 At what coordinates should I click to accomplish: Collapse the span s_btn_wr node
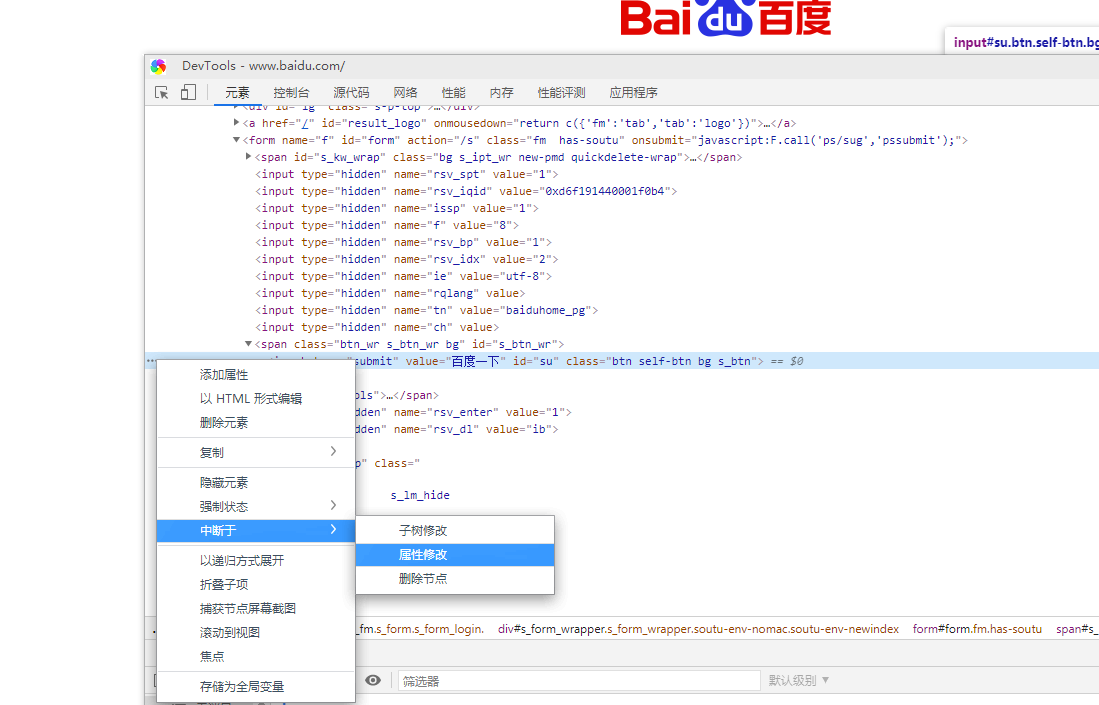248,343
